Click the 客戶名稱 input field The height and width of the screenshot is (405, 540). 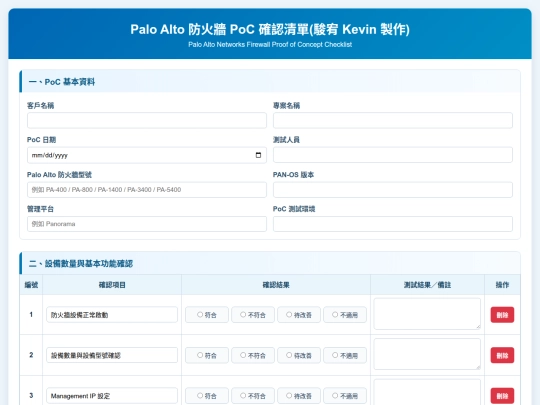click(x=147, y=121)
